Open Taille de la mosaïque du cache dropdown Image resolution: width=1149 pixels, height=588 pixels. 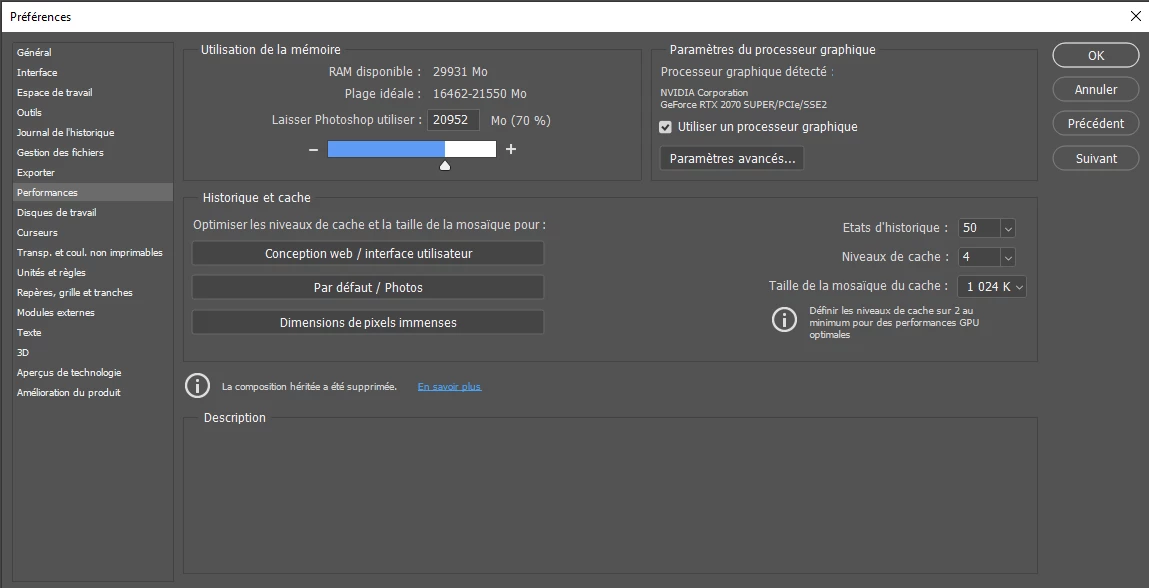pos(992,287)
